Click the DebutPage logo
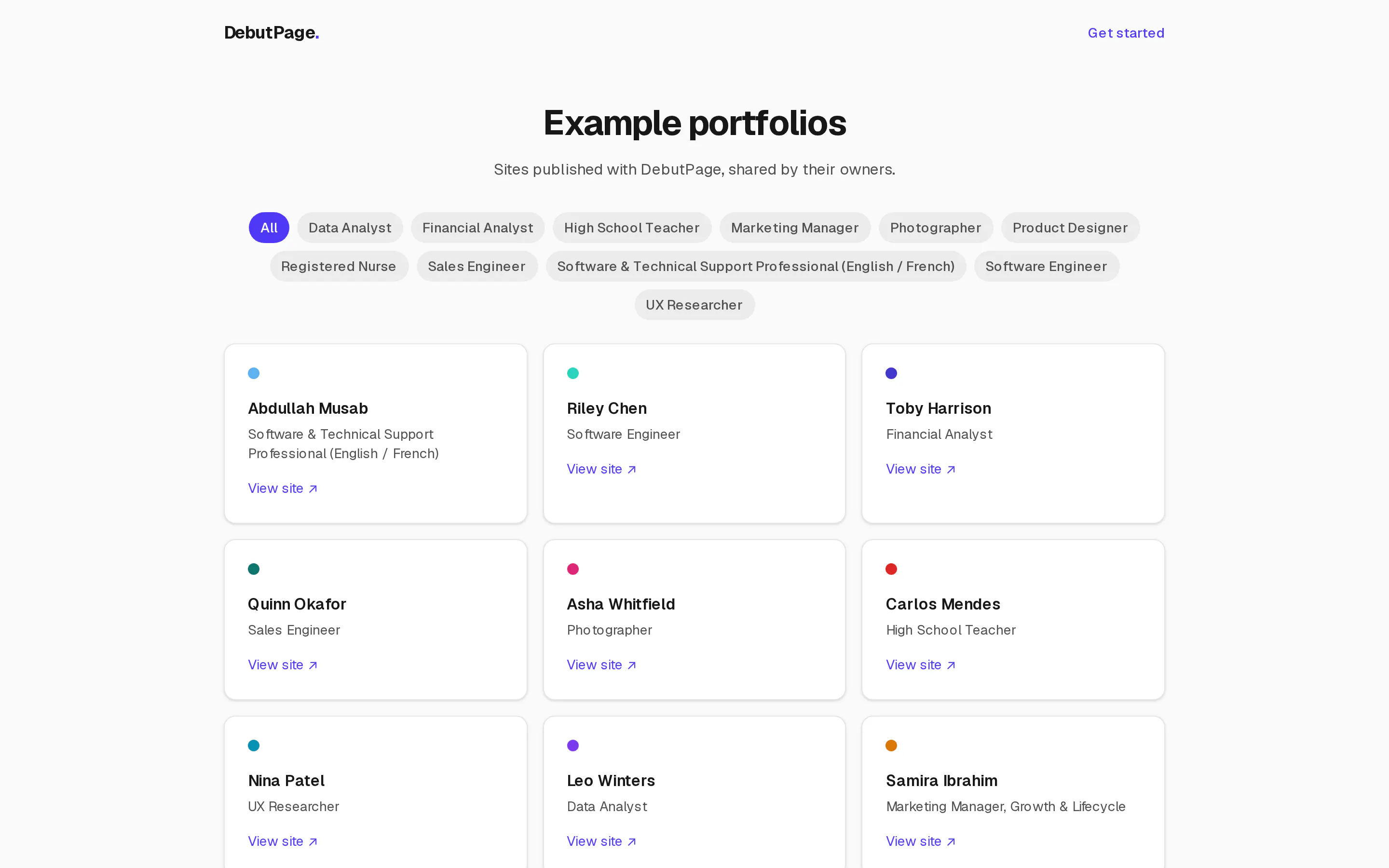 pyautogui.click(x=272, y=33)
